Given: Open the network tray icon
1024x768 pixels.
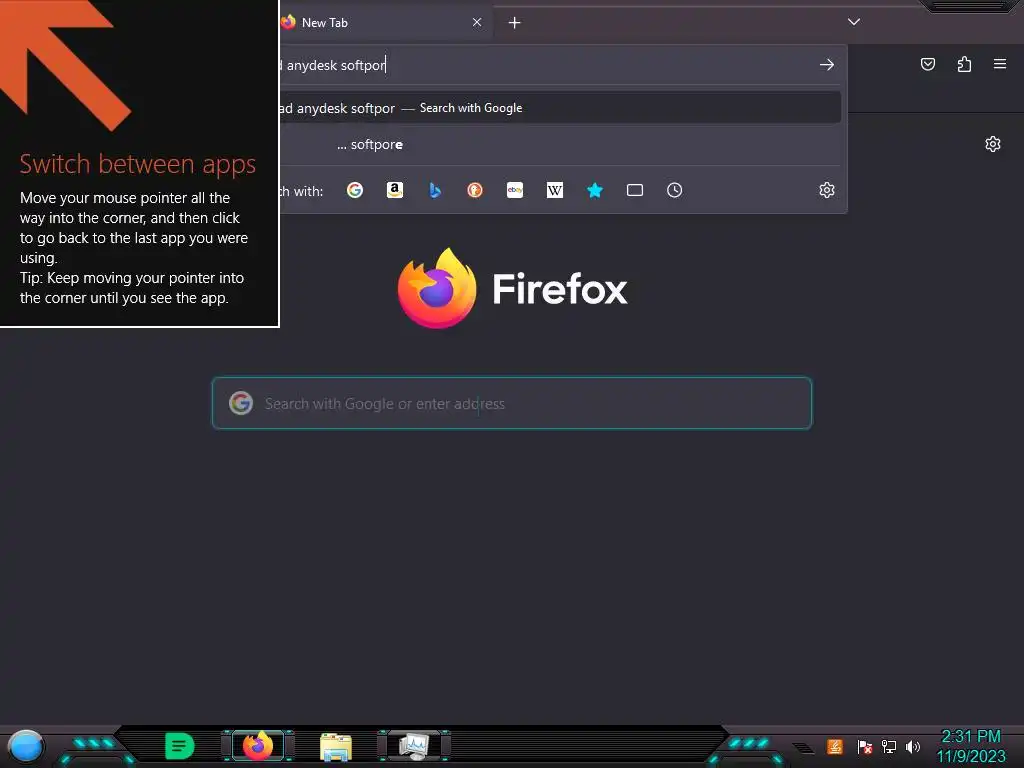Looking at the screenshot, I should point(889,746).
